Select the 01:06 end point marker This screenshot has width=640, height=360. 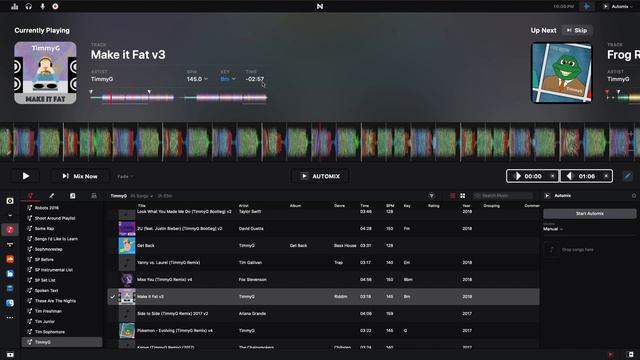(582, 176)
